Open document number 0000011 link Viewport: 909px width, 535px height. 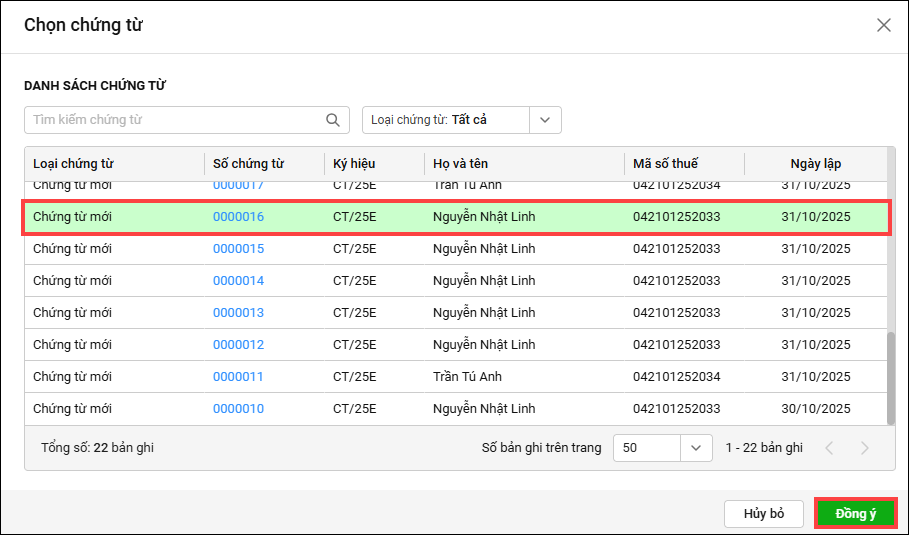[x=238, y=377]
